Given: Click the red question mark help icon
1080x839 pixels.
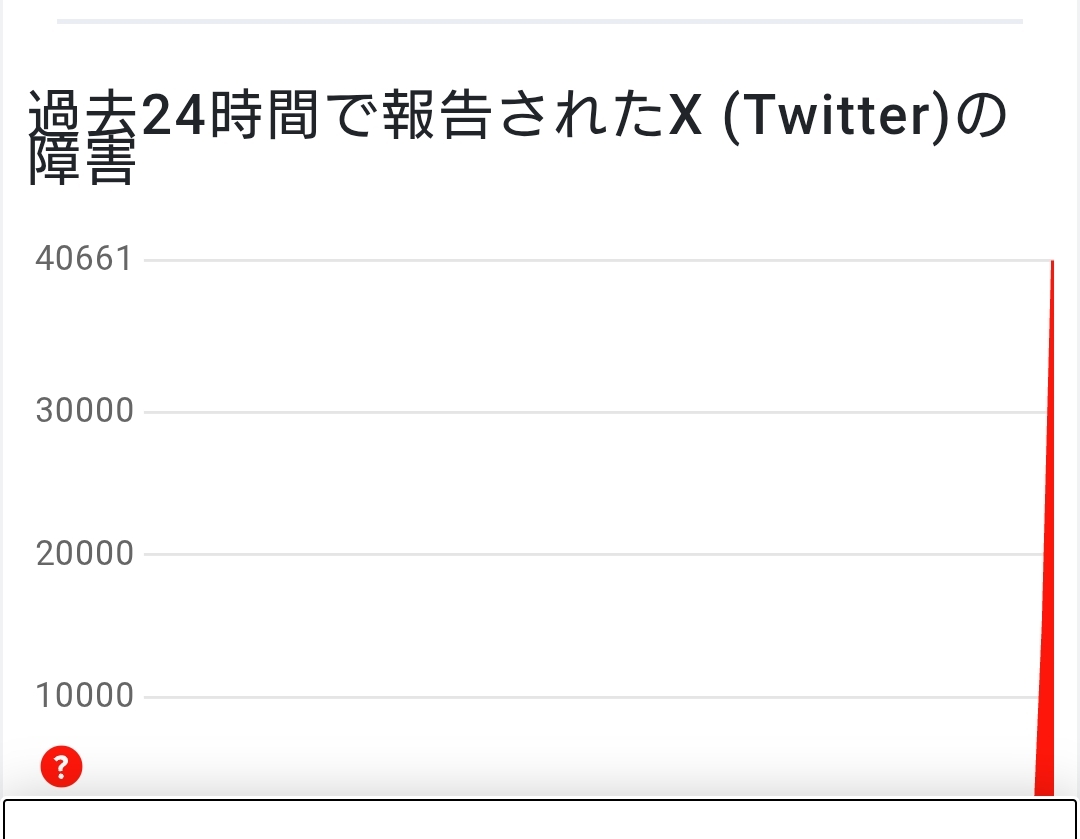Looking at the screenshot, I should tap(61, 767).
